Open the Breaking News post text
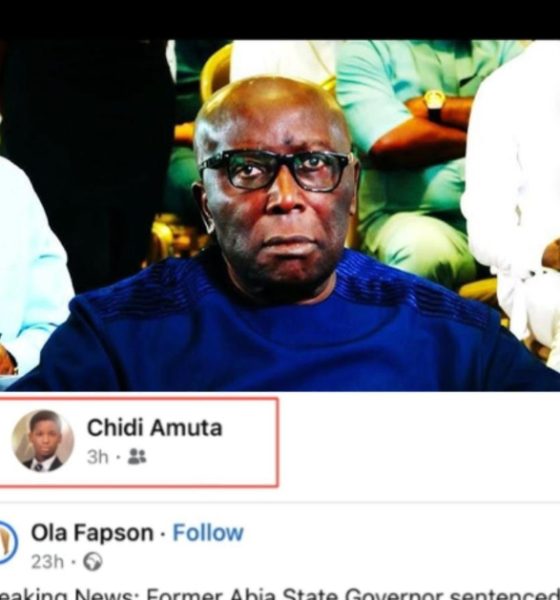 (280, 594)
